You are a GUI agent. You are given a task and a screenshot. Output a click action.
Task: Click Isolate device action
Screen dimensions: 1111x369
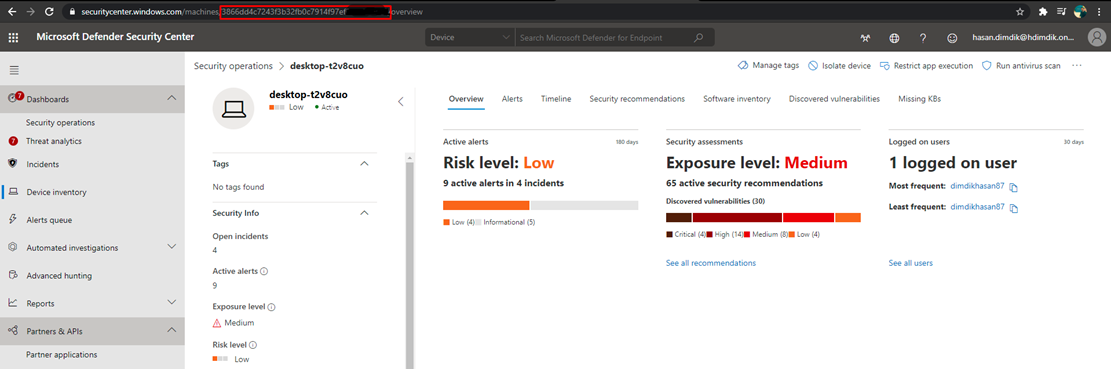(x=840, y=65)
